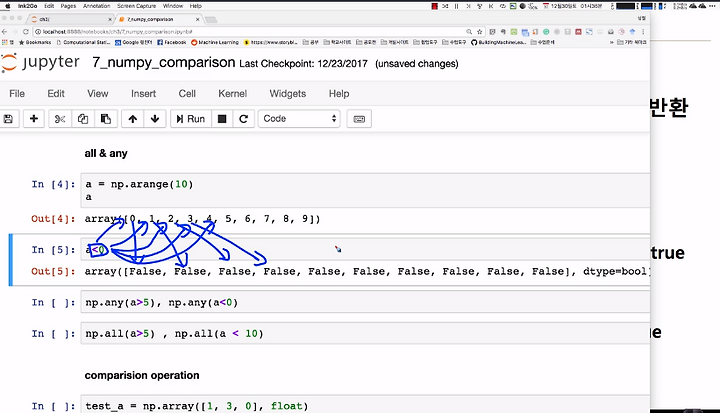
Task: Click the Out[5] False array output
Action: coord(366,272)
